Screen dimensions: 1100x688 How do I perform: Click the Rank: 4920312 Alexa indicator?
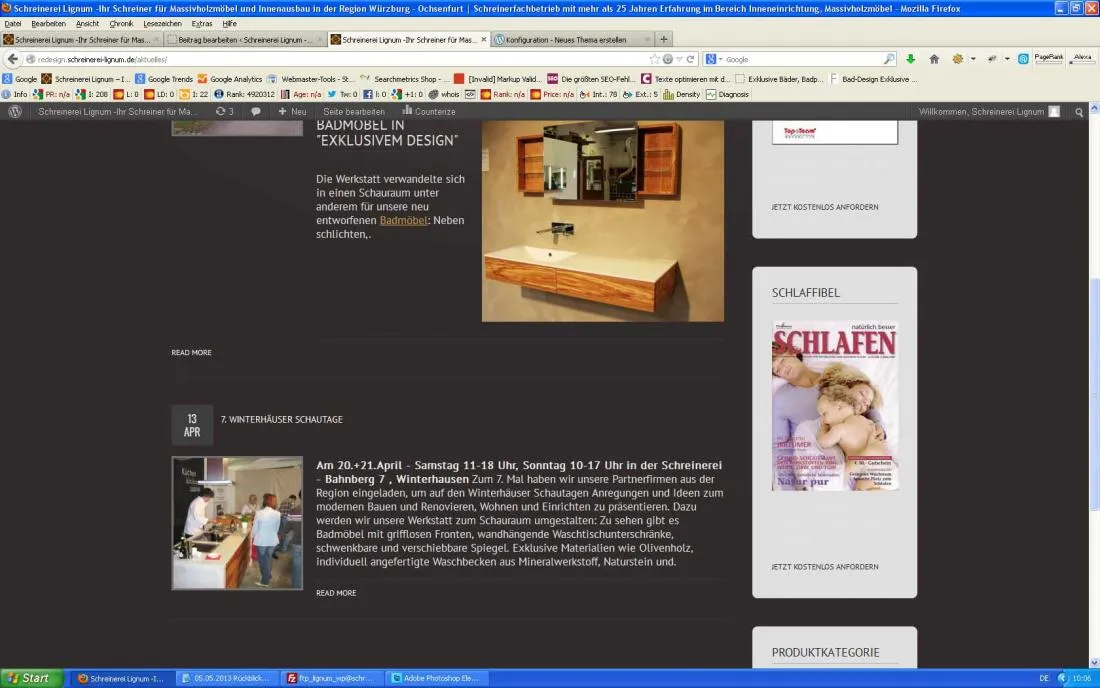(x=244, y=94)
